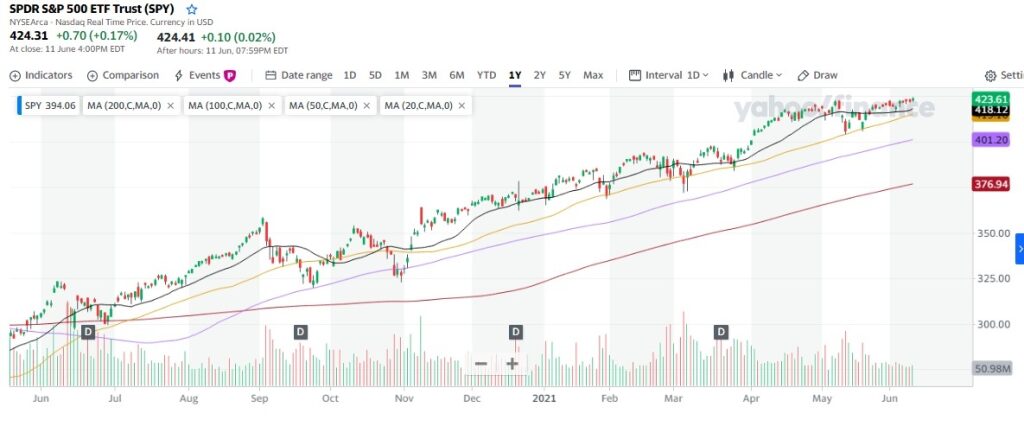The height and width of the screenshot is (426, 1024).
Task: Expand the blue side panel arrow
Action: click(x=1019, y=248)
